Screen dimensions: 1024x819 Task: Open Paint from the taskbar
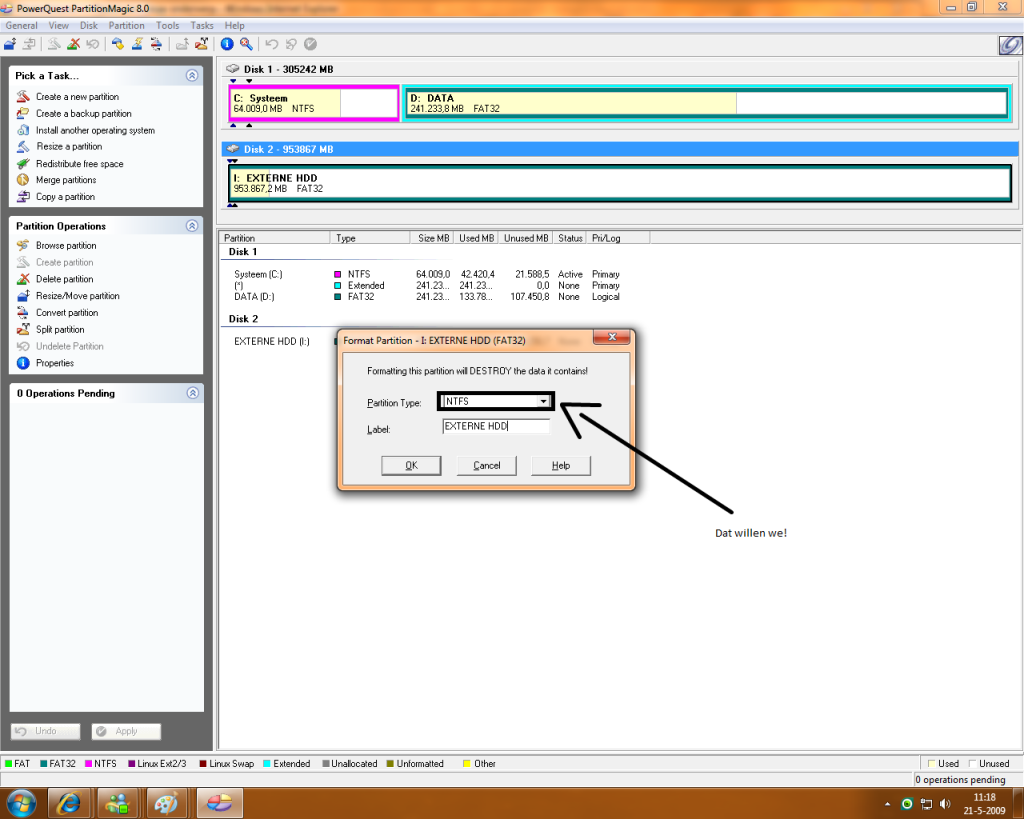(x=167, y=803)
